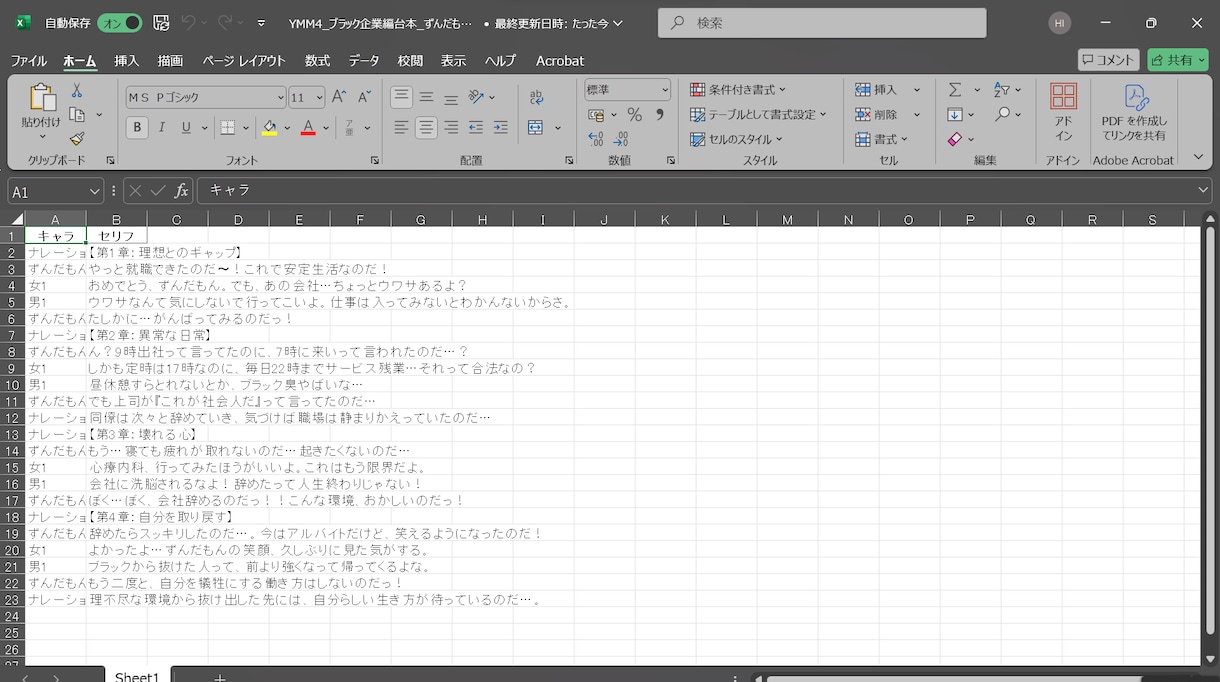This screenshot has height=682, width=1220.
Task: Click the Format Painter brush icon
Action: [x=76, y=139]
